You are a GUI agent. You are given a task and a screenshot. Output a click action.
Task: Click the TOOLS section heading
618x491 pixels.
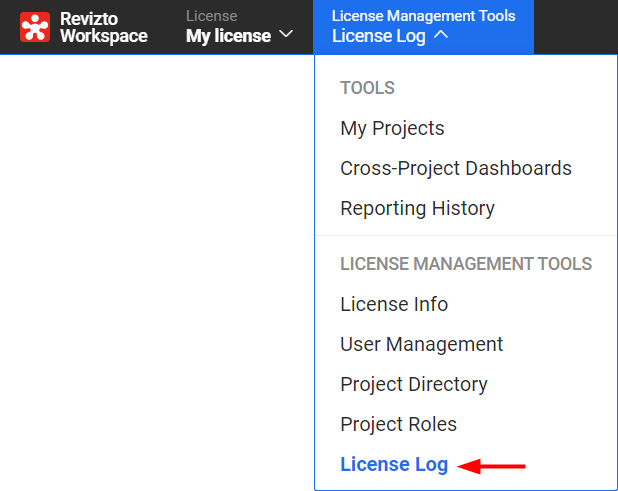(367, 88)
